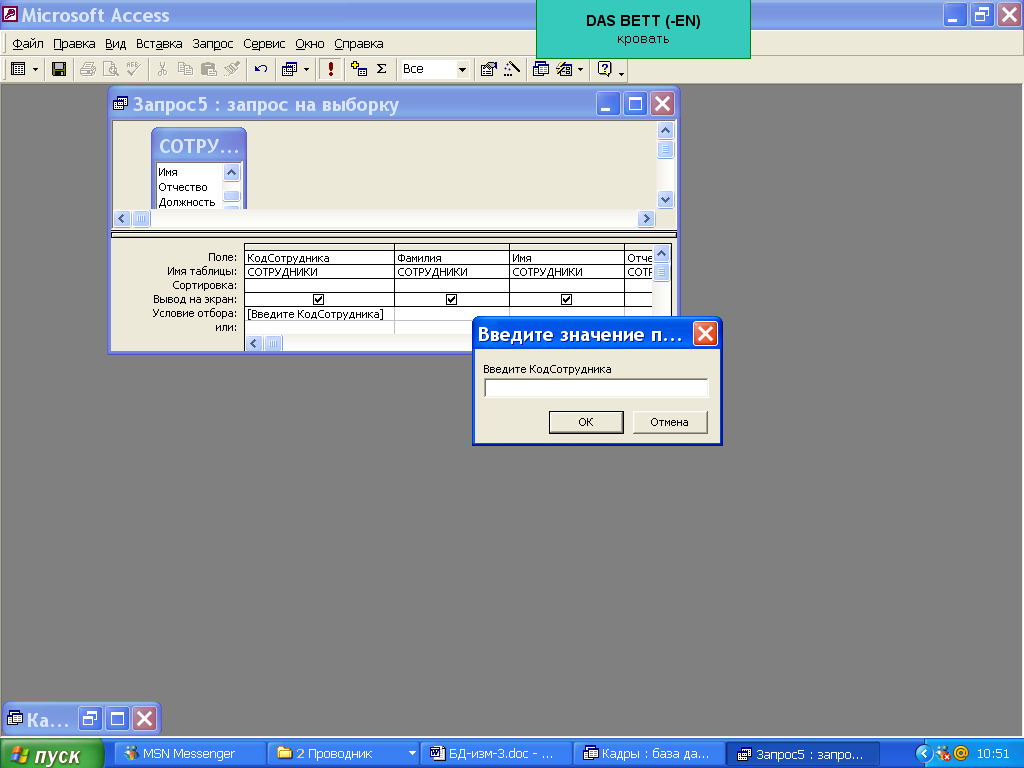Open the Вид menu
1024x768 pixels.
[x=116, y=44]
